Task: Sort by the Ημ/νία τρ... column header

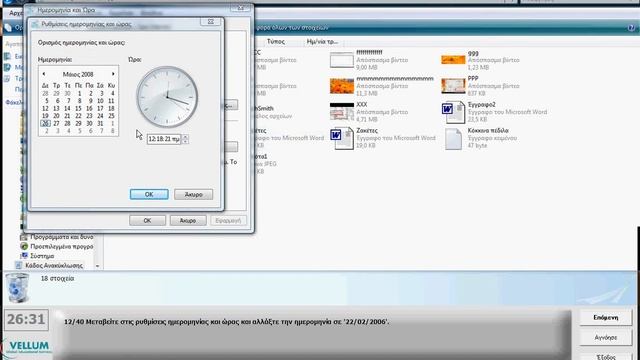Action: coord(322,42)
